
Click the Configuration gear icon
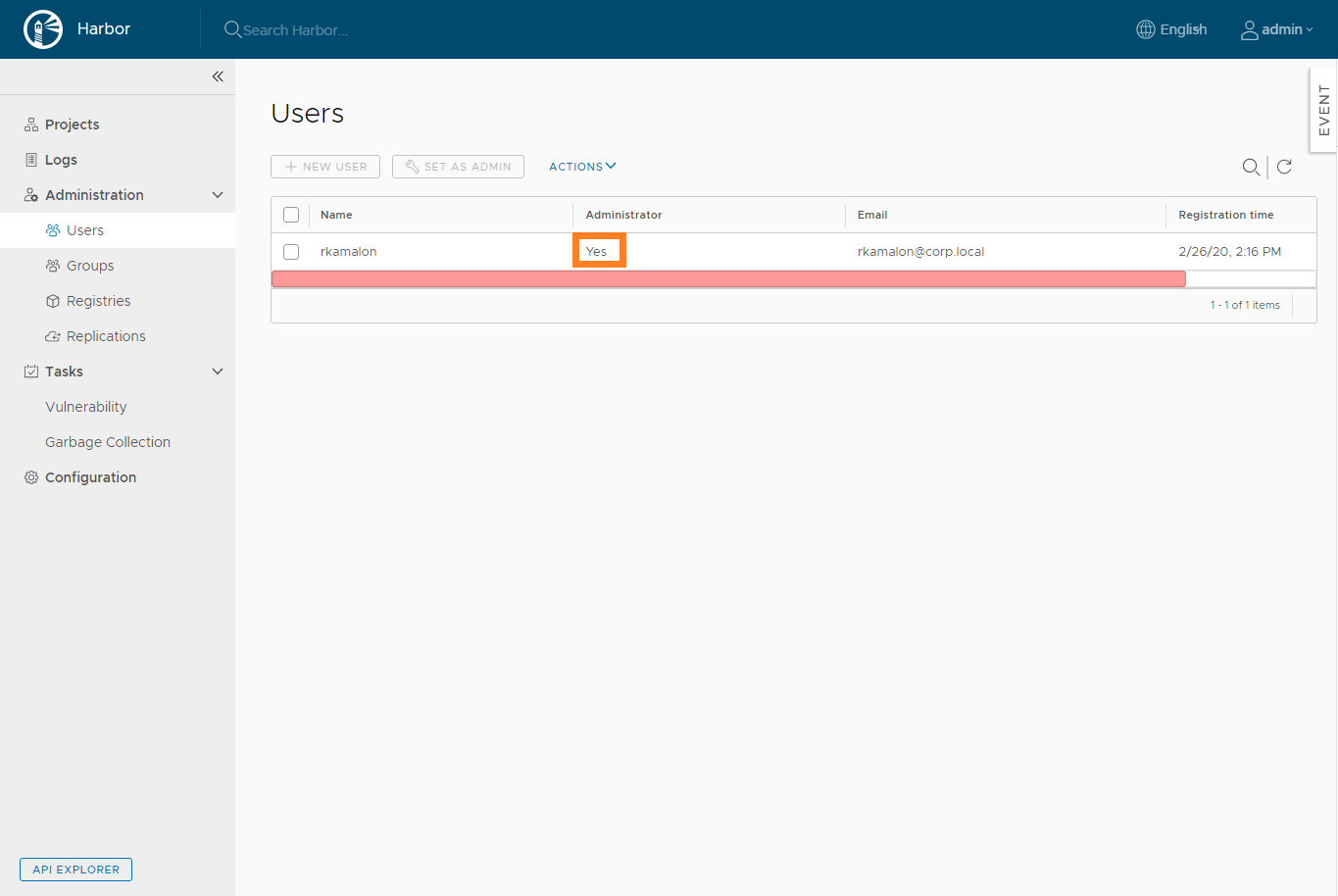[x=31, y=477]
